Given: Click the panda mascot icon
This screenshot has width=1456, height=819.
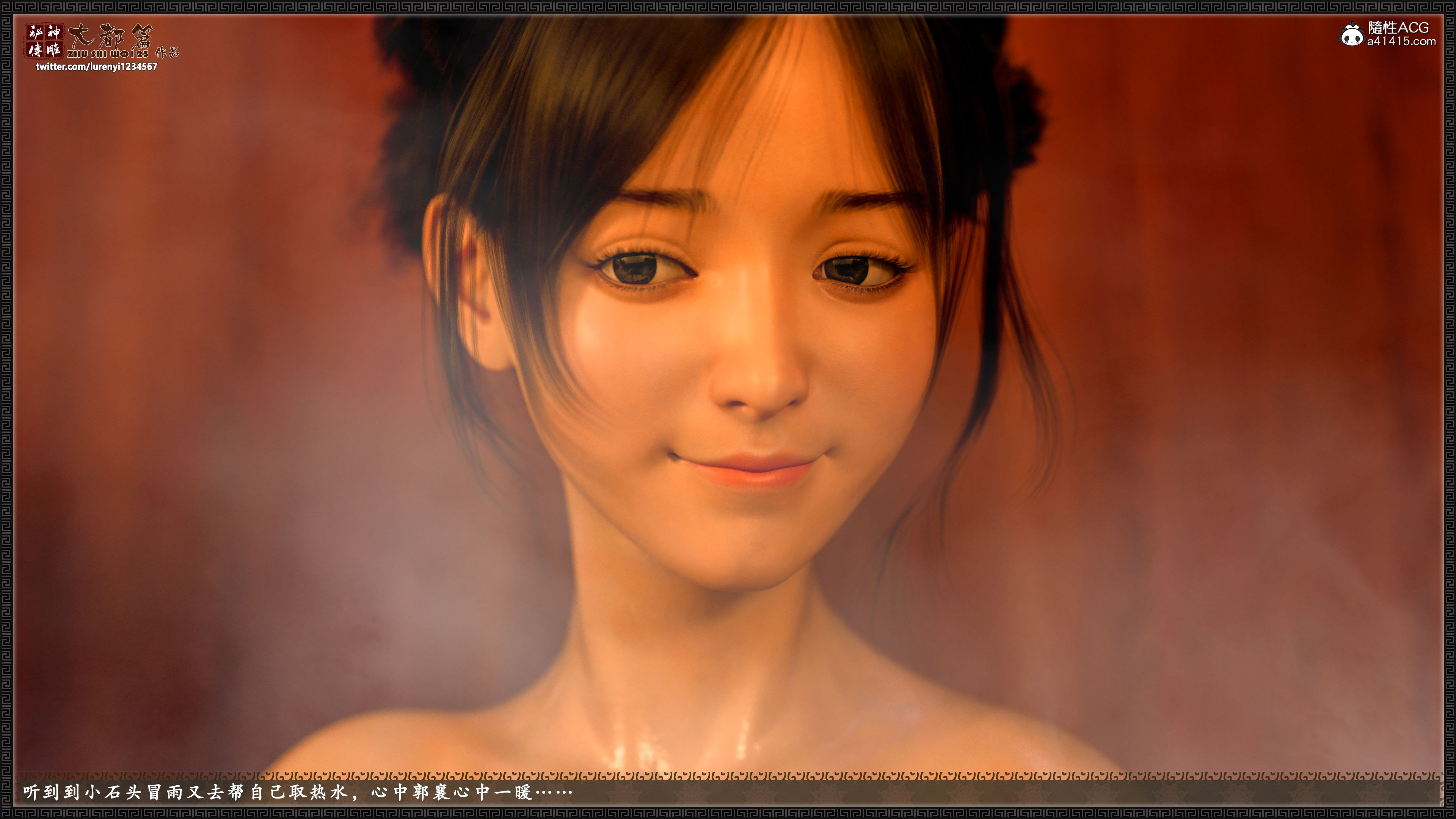Looking at the screenshot, I should (1351, 36).
